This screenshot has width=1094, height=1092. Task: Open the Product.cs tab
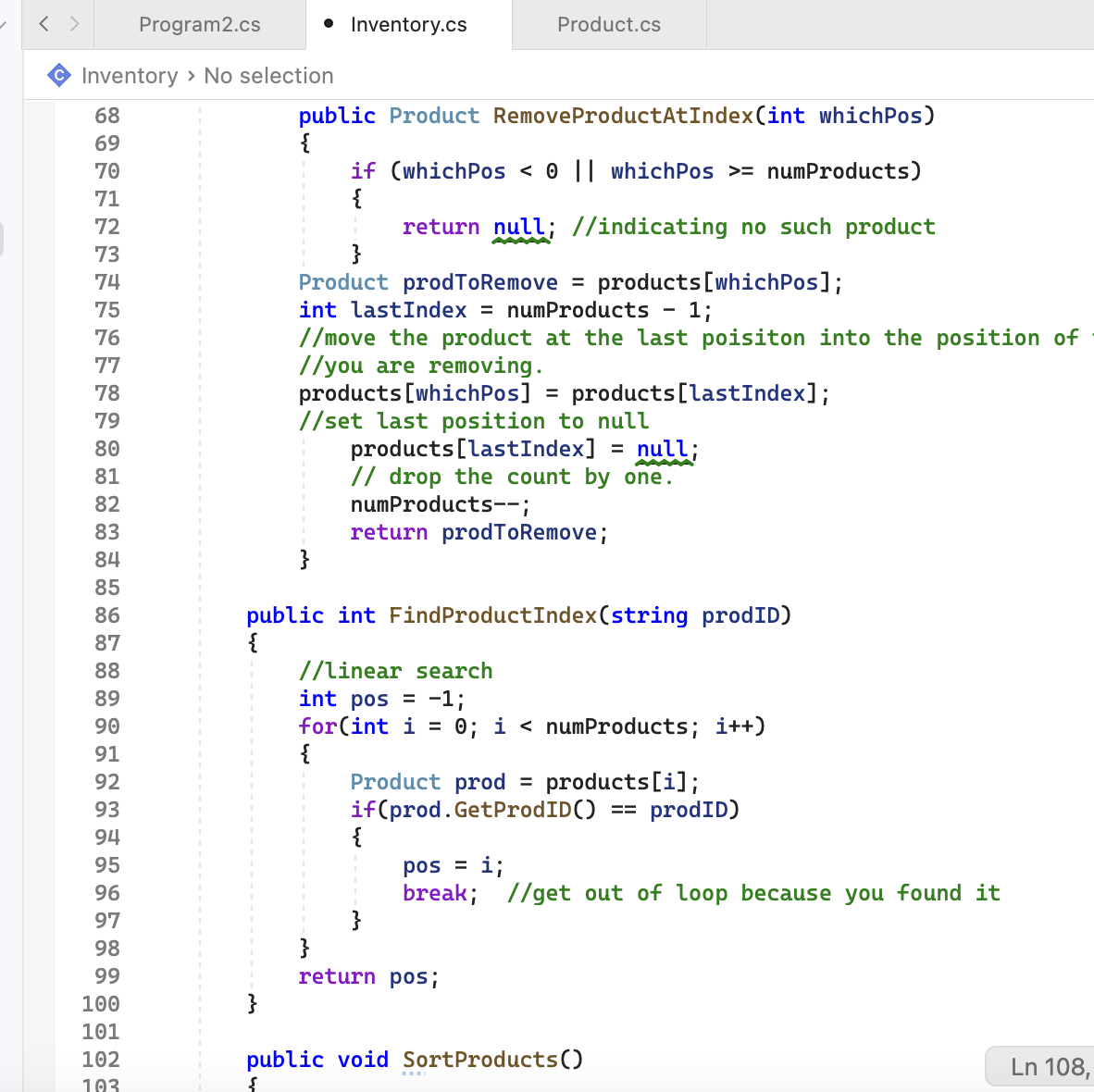point(608,24)
